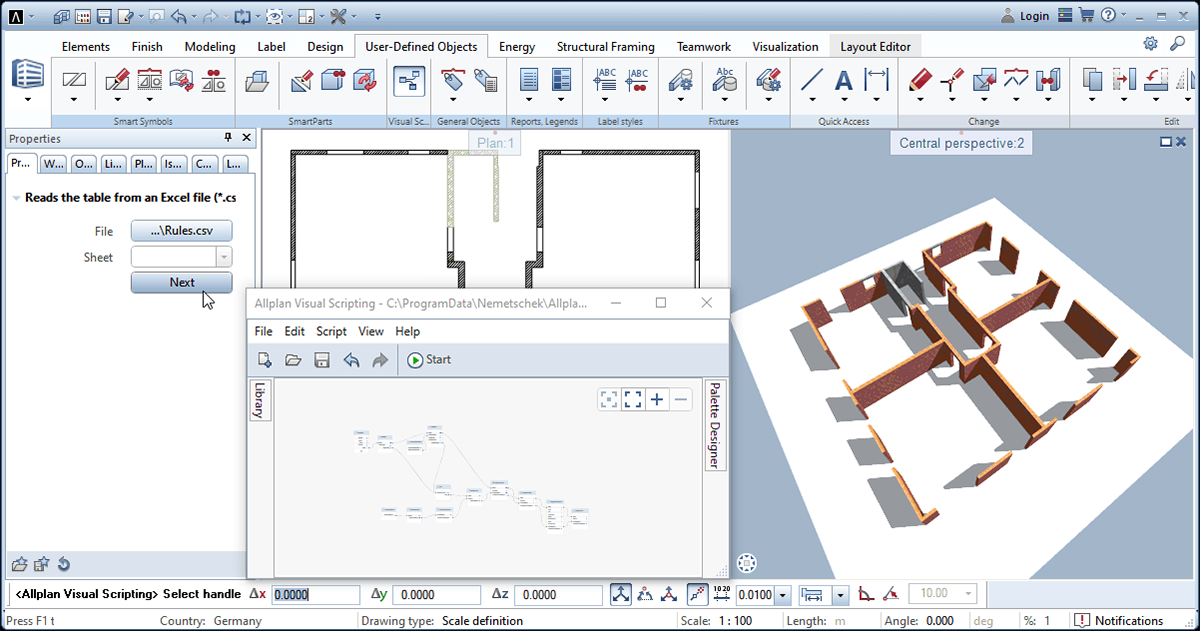Select the Text tool in Quick Access
1200x631 pixels.
point(844,81)
